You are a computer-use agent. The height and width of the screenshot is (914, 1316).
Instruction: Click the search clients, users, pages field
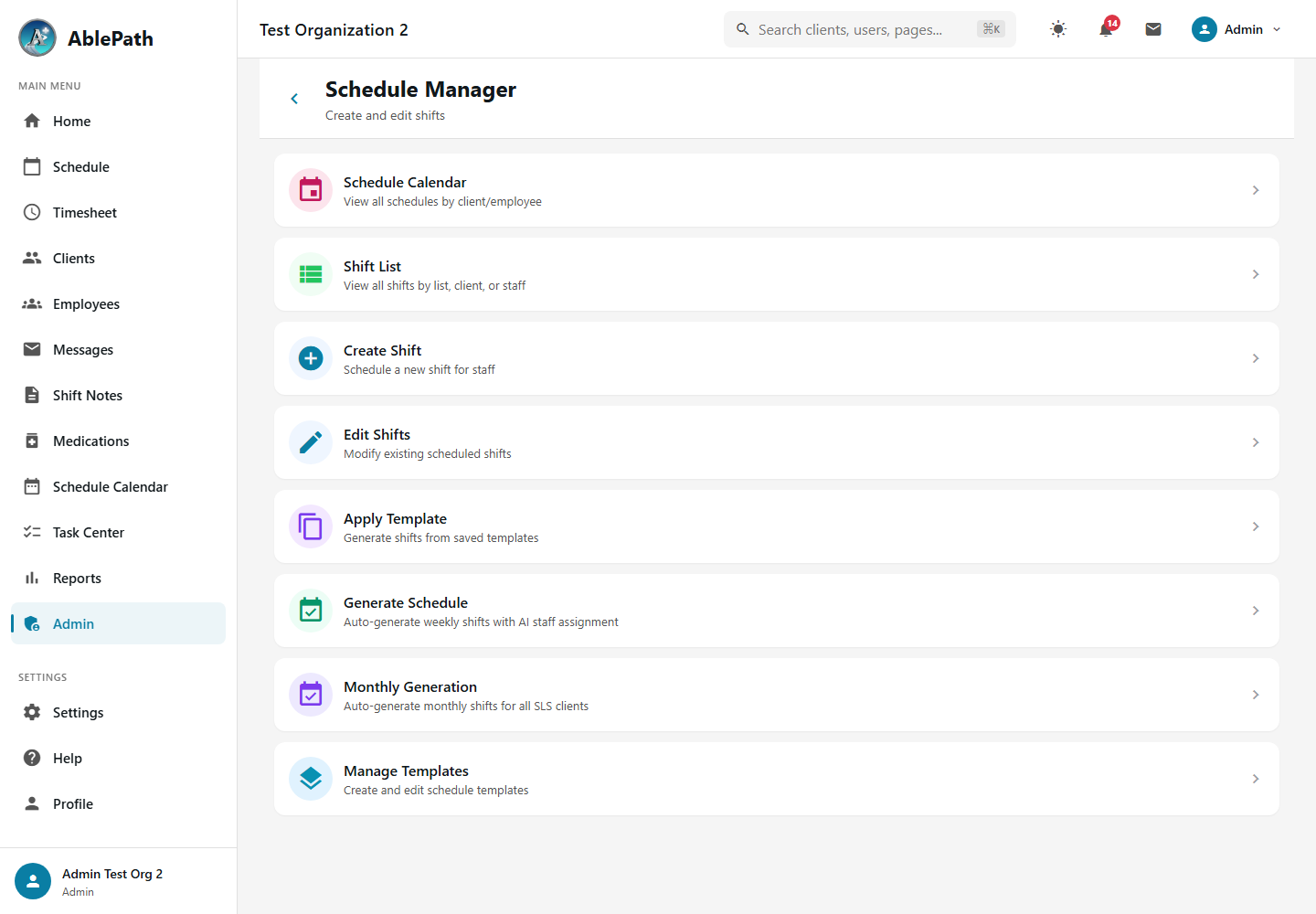[x=870, y=29]
